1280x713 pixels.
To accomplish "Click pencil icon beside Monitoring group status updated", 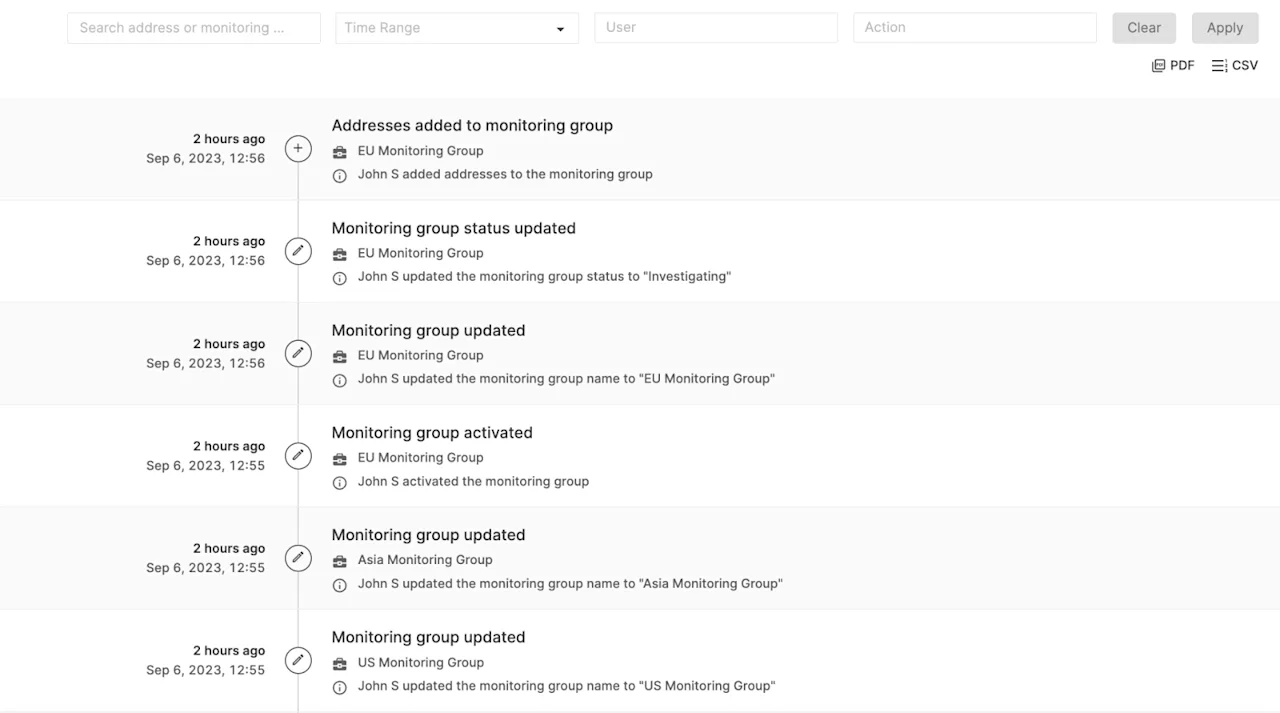I will click(x=298, y=251).
